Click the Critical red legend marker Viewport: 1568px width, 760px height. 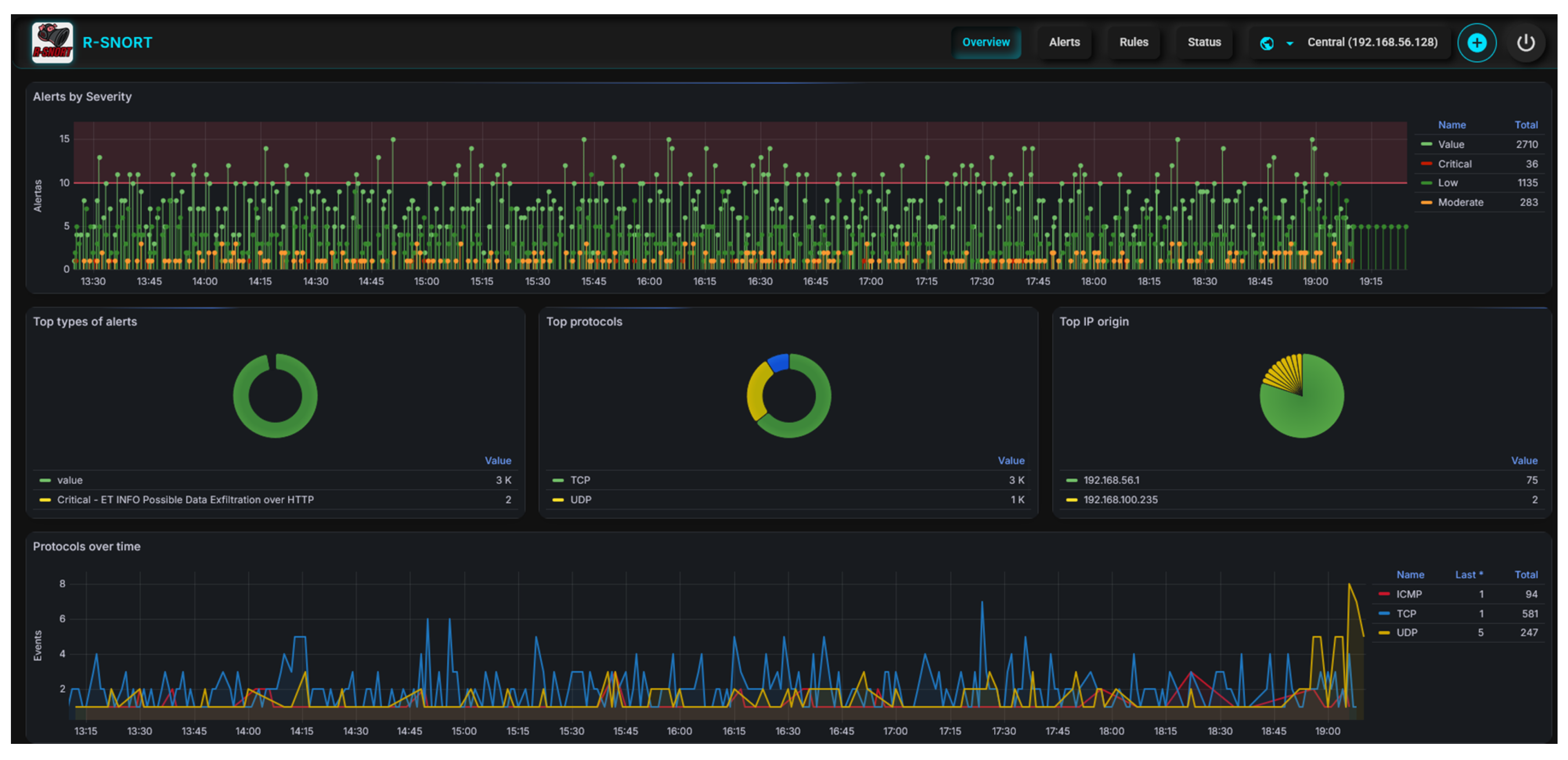[x=1427, y=163]
